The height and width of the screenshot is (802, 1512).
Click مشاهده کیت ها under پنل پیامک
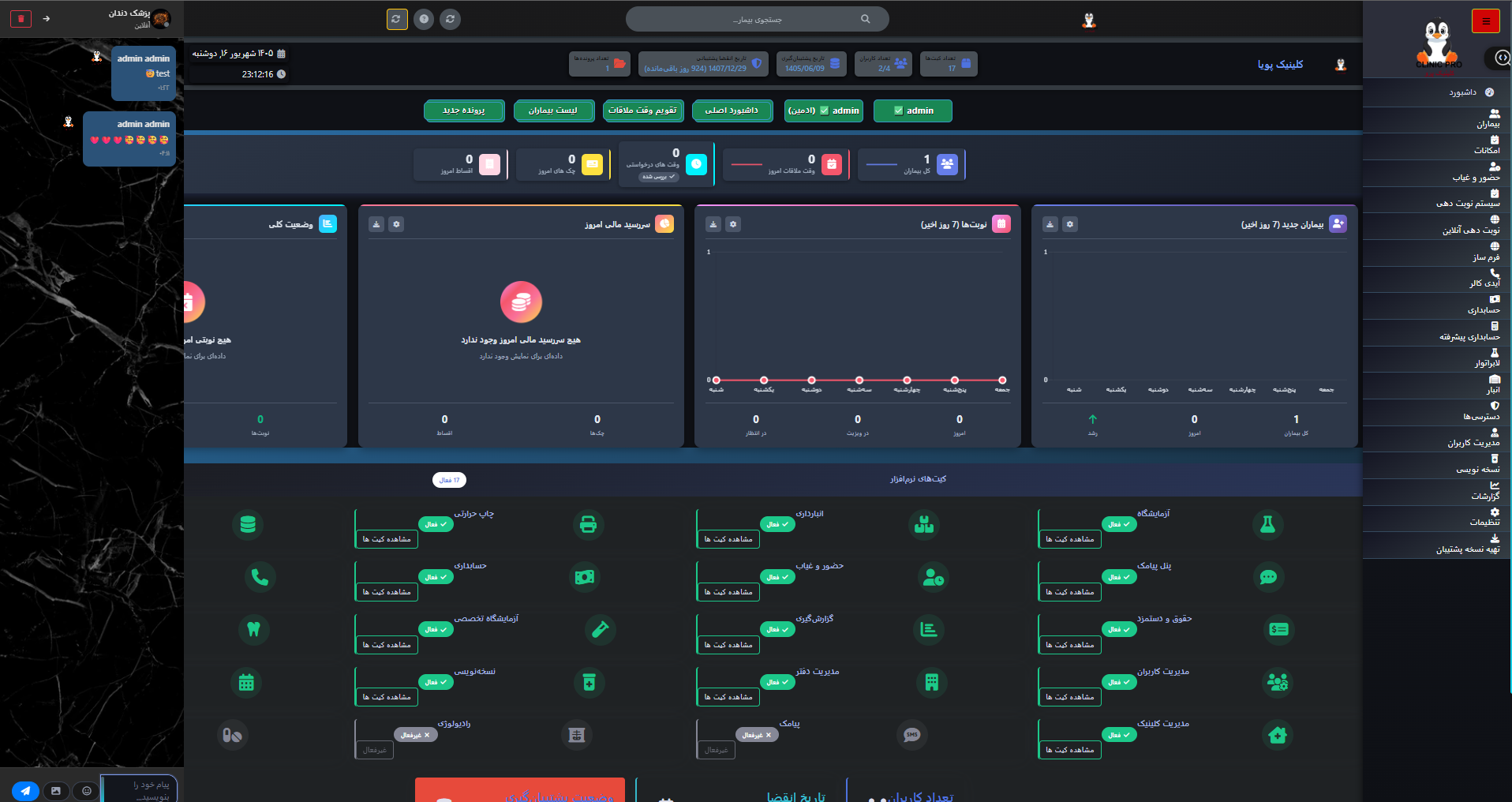pyautogui.click(x=1070, y=592)
